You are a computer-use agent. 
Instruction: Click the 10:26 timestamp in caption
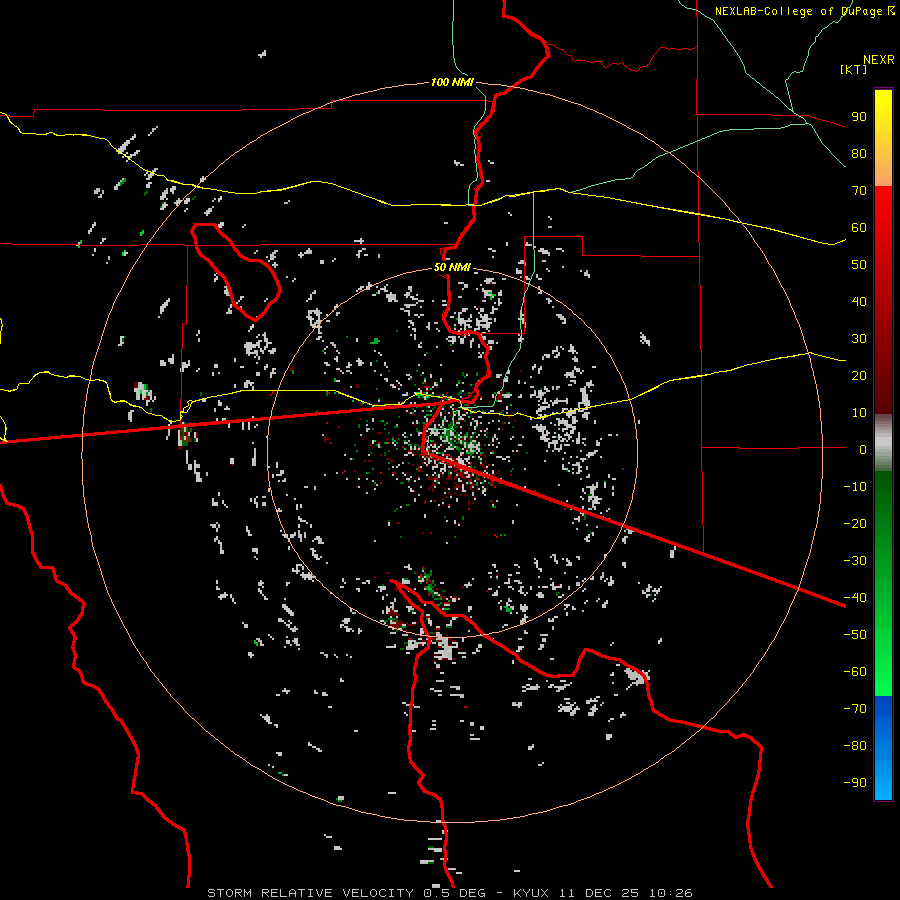670,893
